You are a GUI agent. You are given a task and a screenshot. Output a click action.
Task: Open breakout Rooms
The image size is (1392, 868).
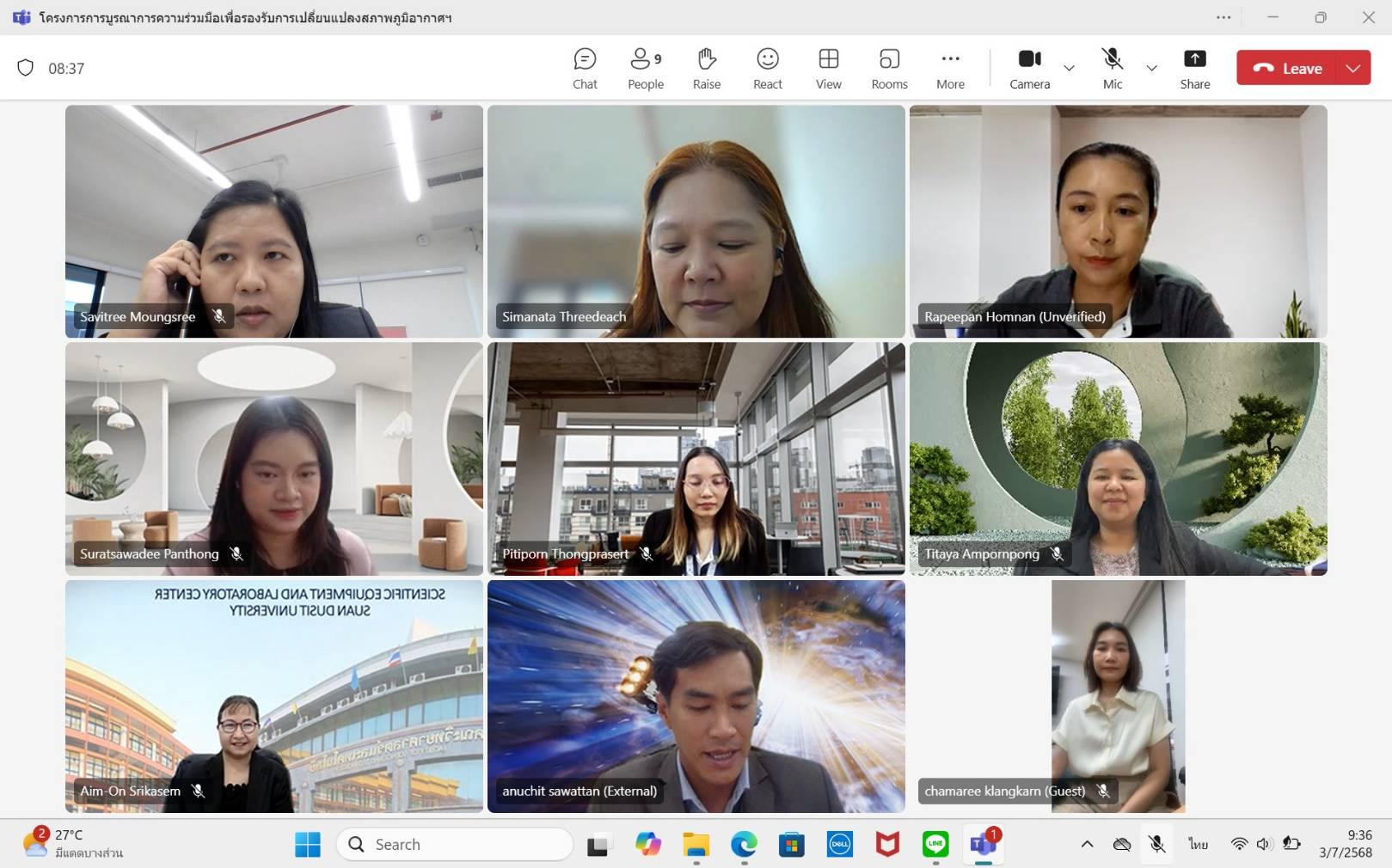889,68
